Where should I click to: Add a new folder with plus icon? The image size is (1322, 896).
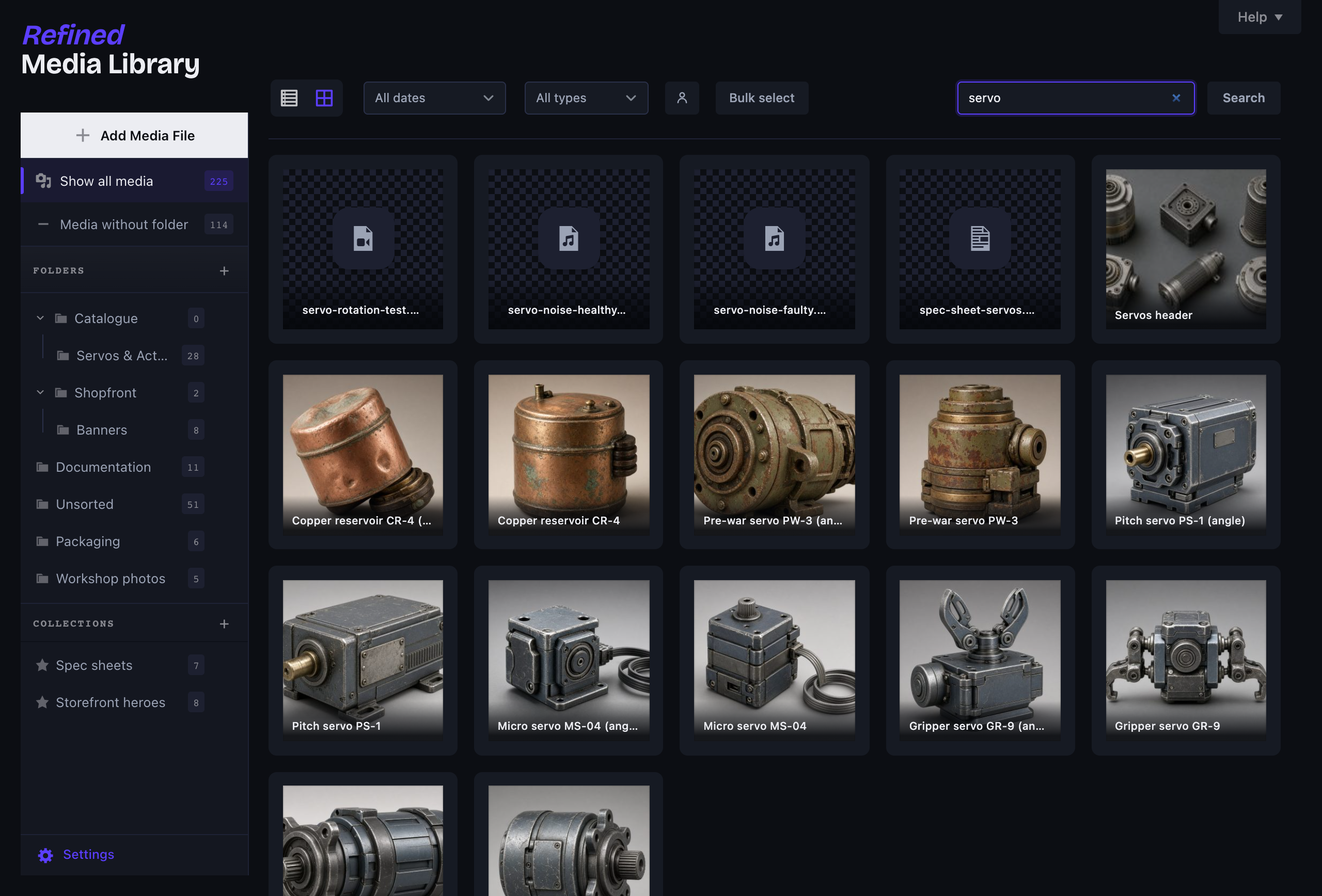point(224,271)
